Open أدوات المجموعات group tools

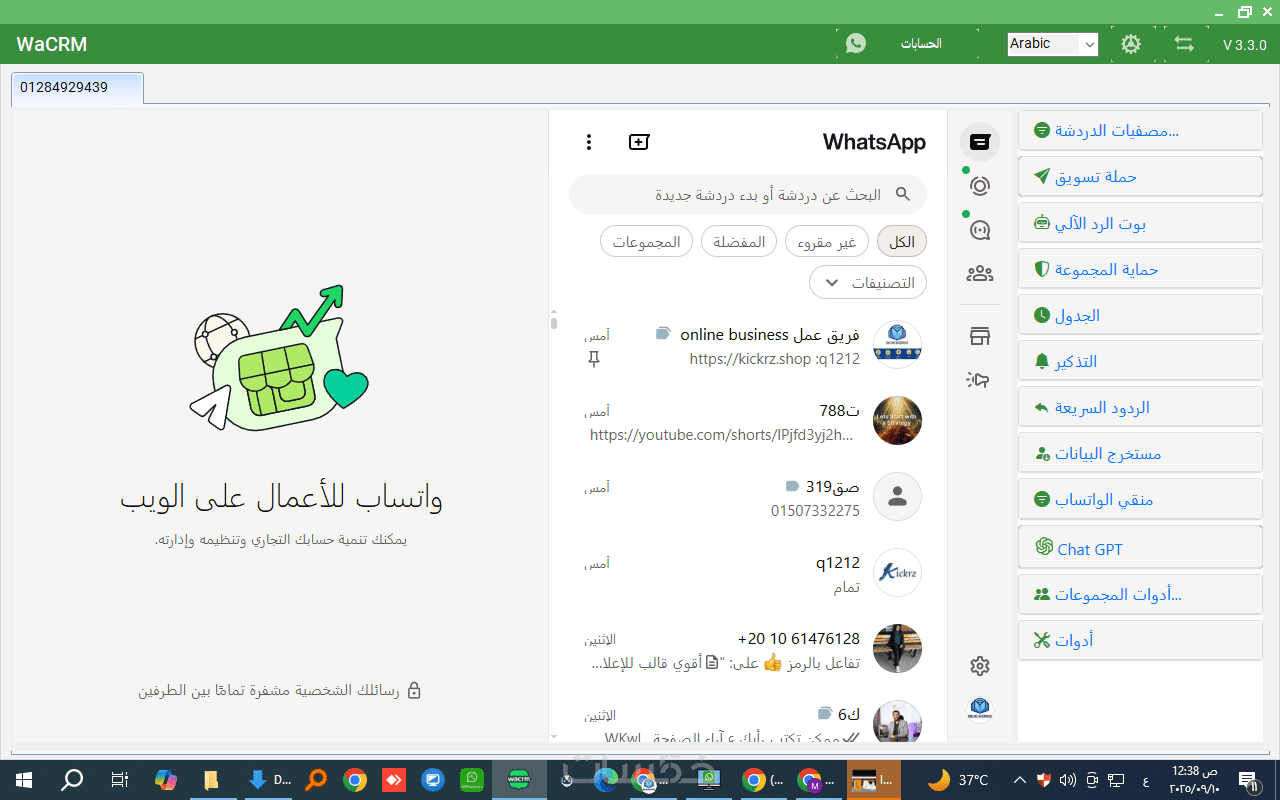tap(1140, 594)
